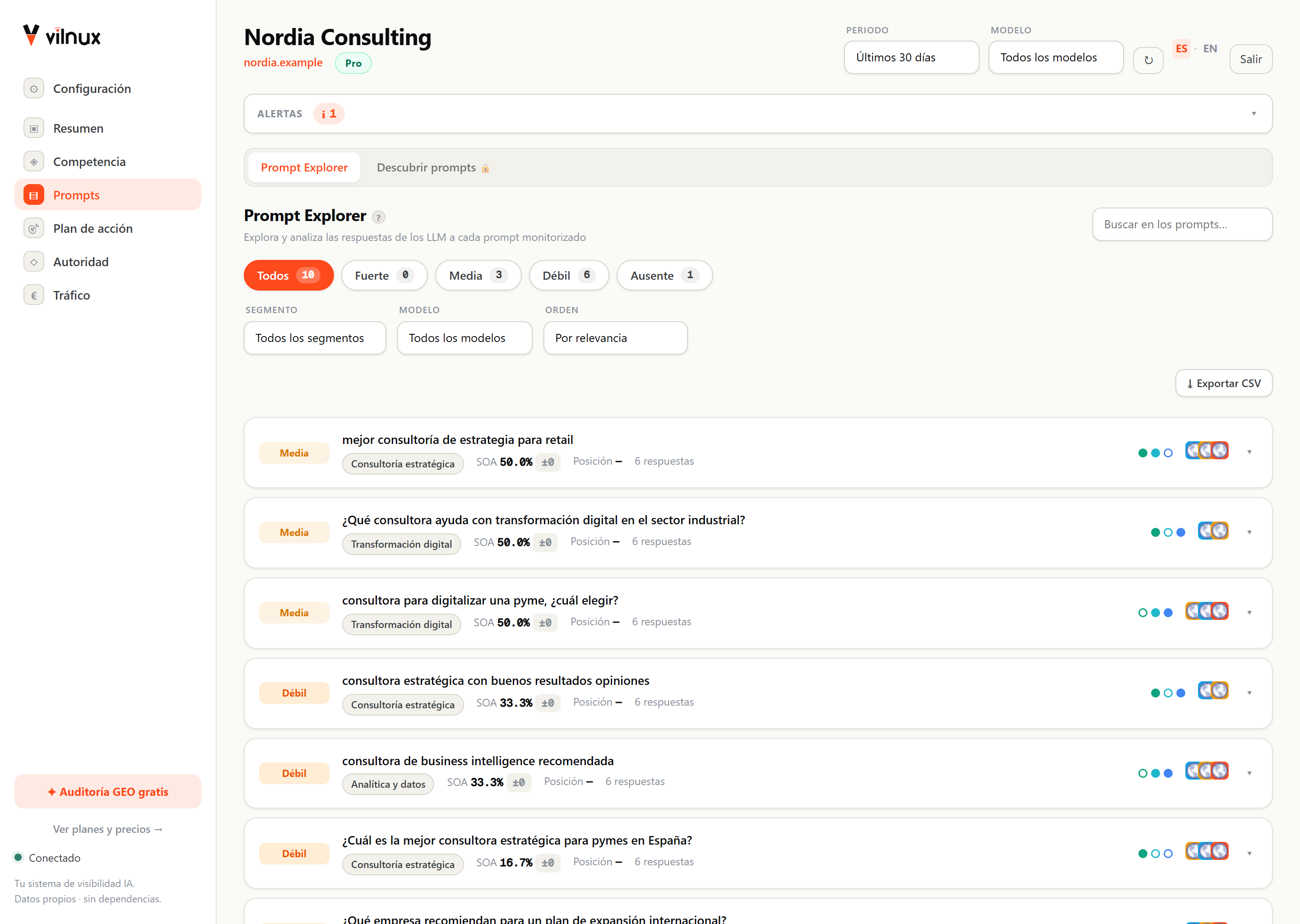Click the Analítica y datos segment tag
The height and width of the screenshot is (924, 1300).
[x=388, y=784]
